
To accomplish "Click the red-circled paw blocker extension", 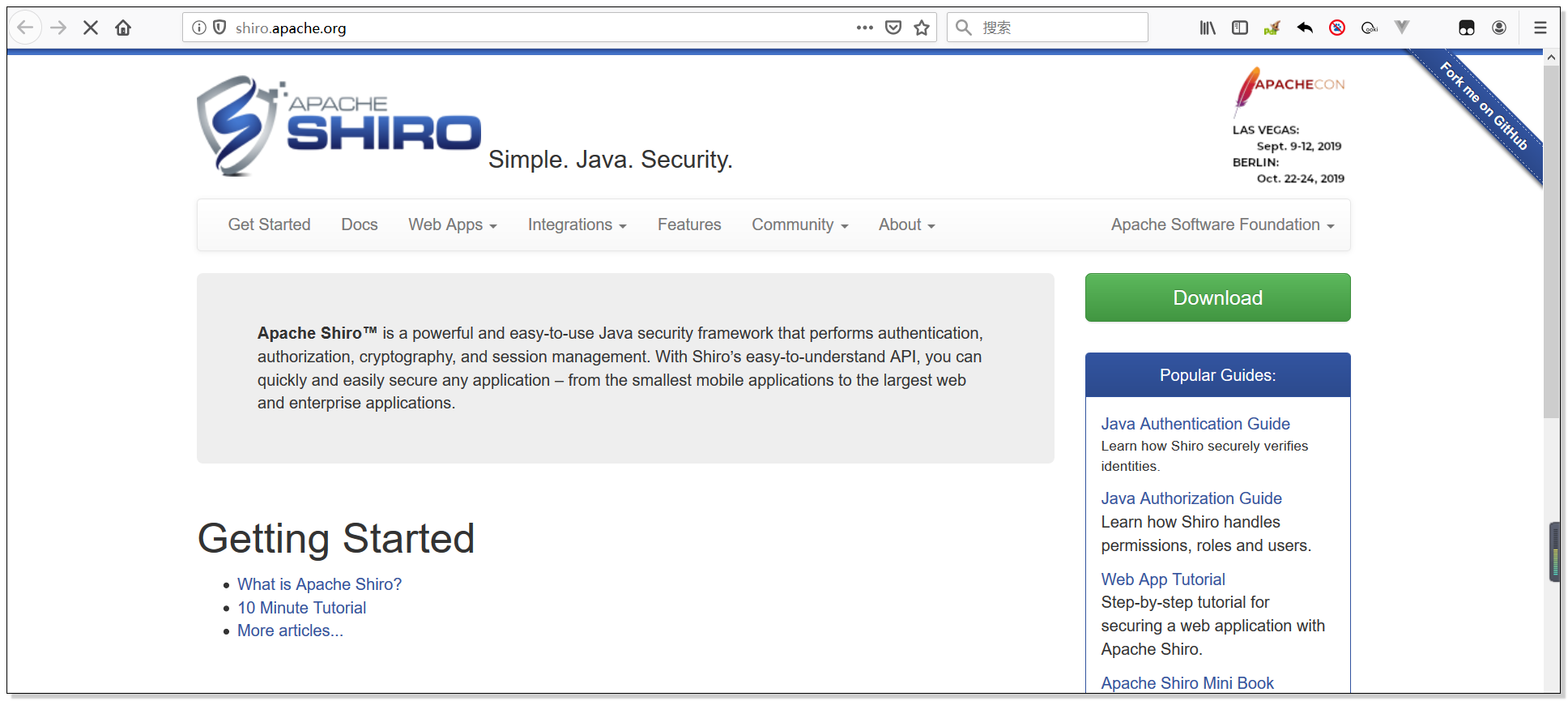I will (x=1337, y=28).
